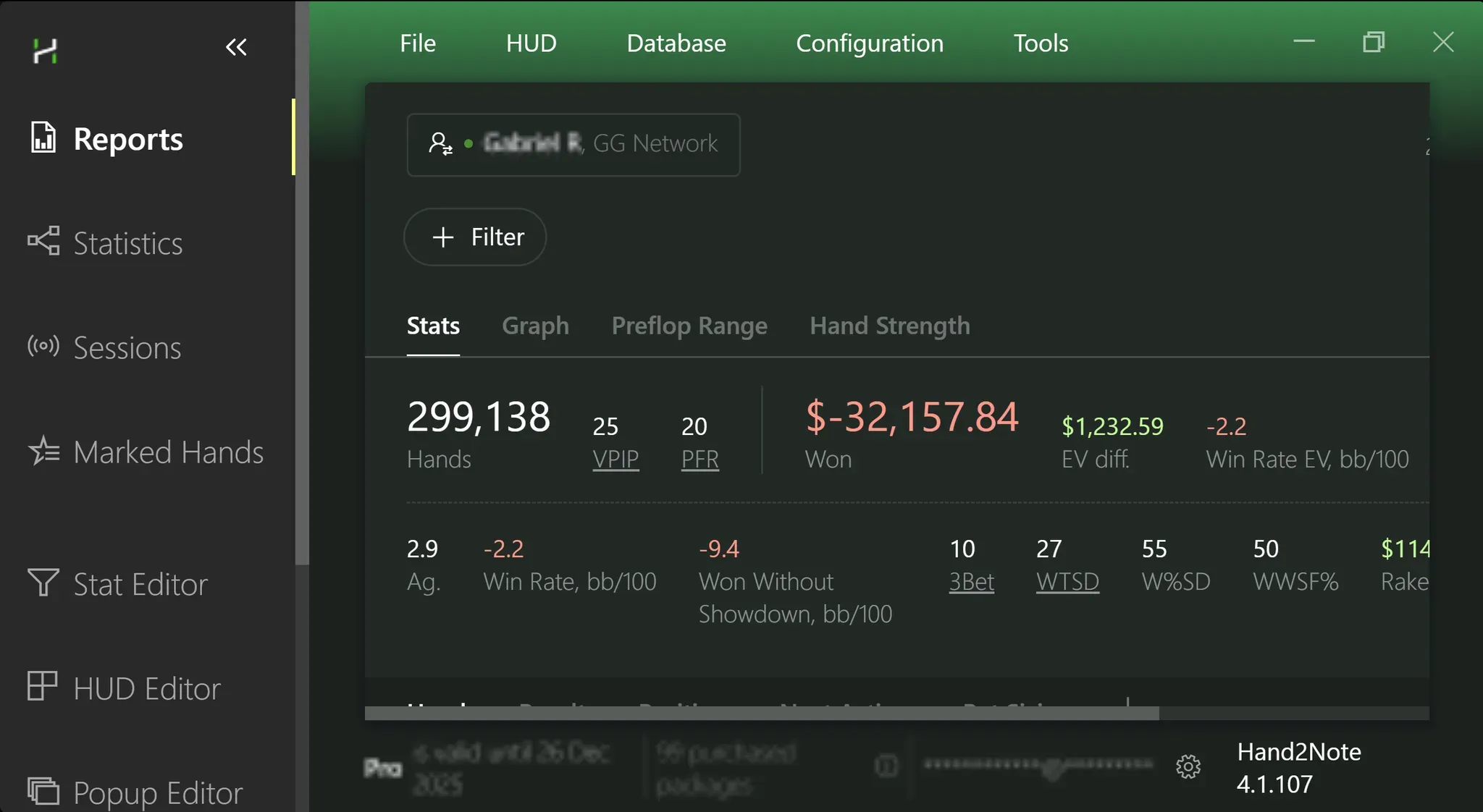1483x812 pixels.
Task: Open the Popup Editor icon
Action: point(43,790)
